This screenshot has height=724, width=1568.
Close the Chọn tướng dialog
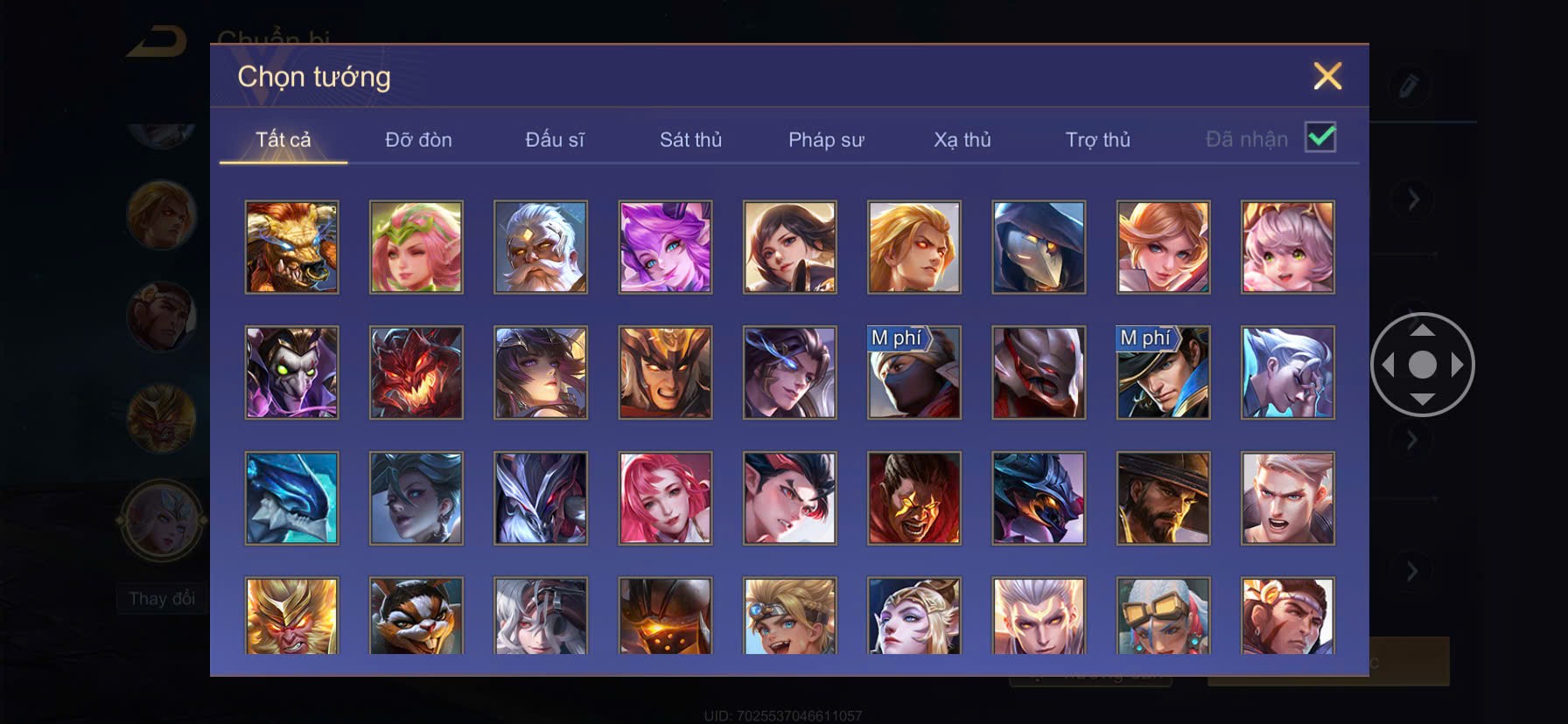pyautogui.click(x=1327, y=76)
